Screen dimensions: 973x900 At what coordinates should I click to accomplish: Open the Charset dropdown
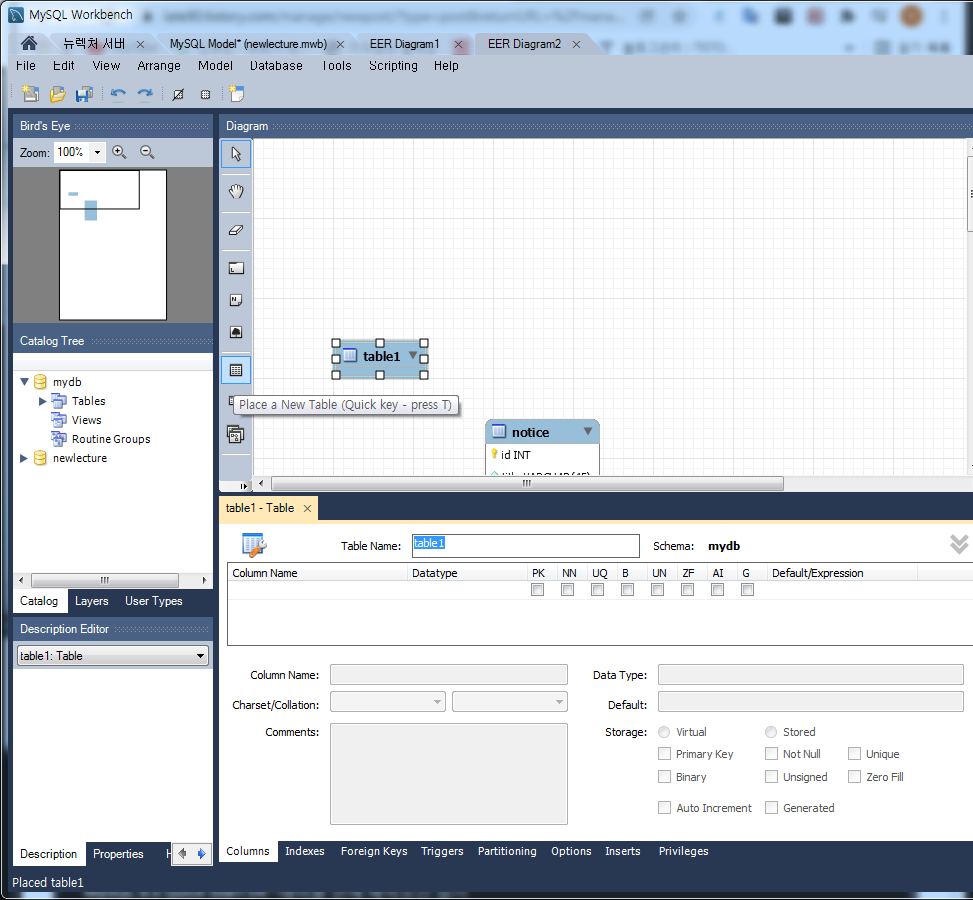pos(388,701)
